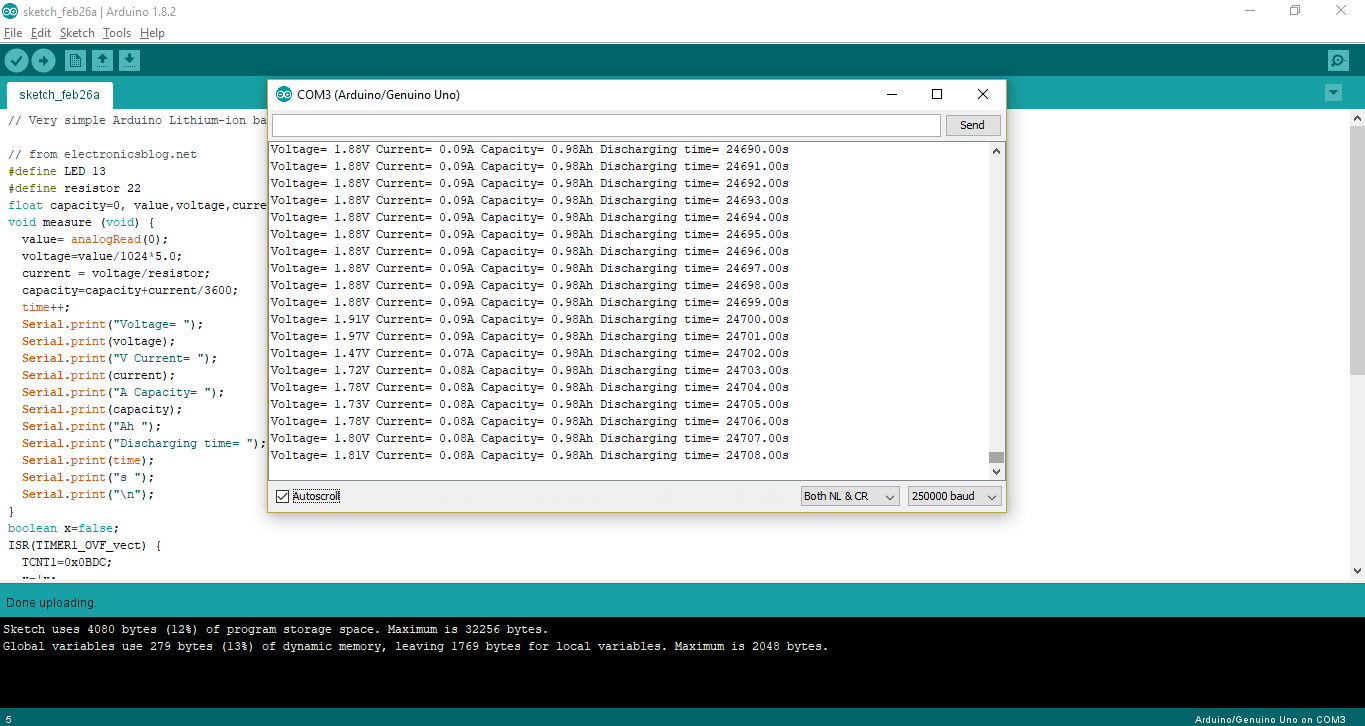Open the Edit menu
This screenshot has height=726, width=1365.
[41, 33]
